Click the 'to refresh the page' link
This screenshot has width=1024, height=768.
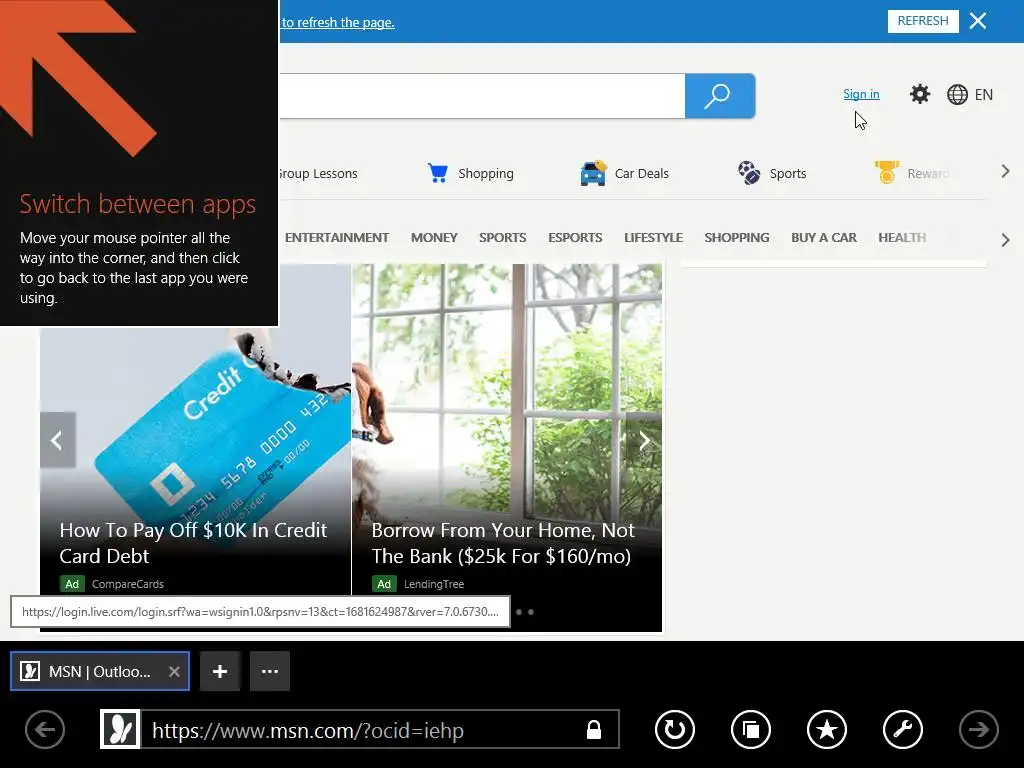[338, 22]
